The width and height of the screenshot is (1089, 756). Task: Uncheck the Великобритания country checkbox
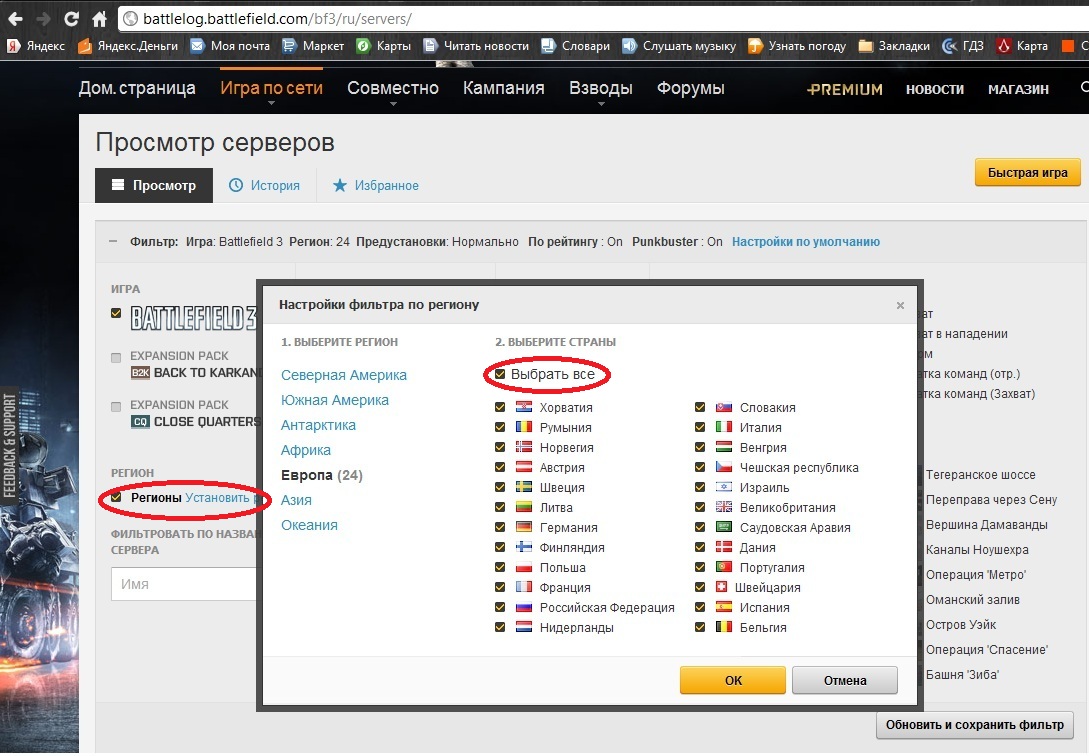pyautogui.click(x=701, y=507)
